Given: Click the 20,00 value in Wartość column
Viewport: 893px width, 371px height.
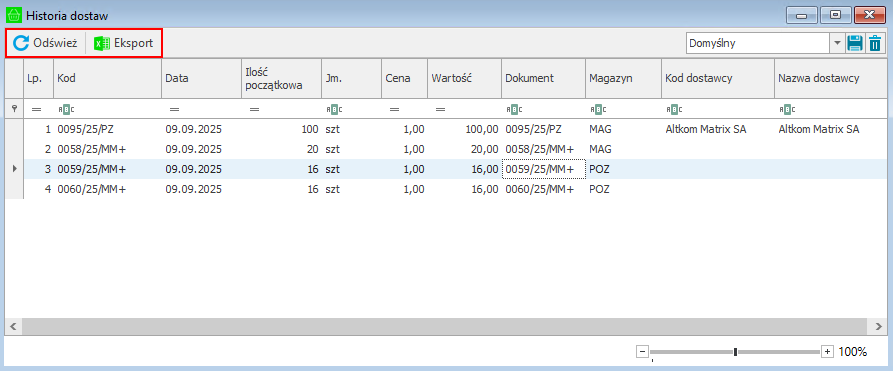Looking at the screenshot, I should [x=485, y=149].
